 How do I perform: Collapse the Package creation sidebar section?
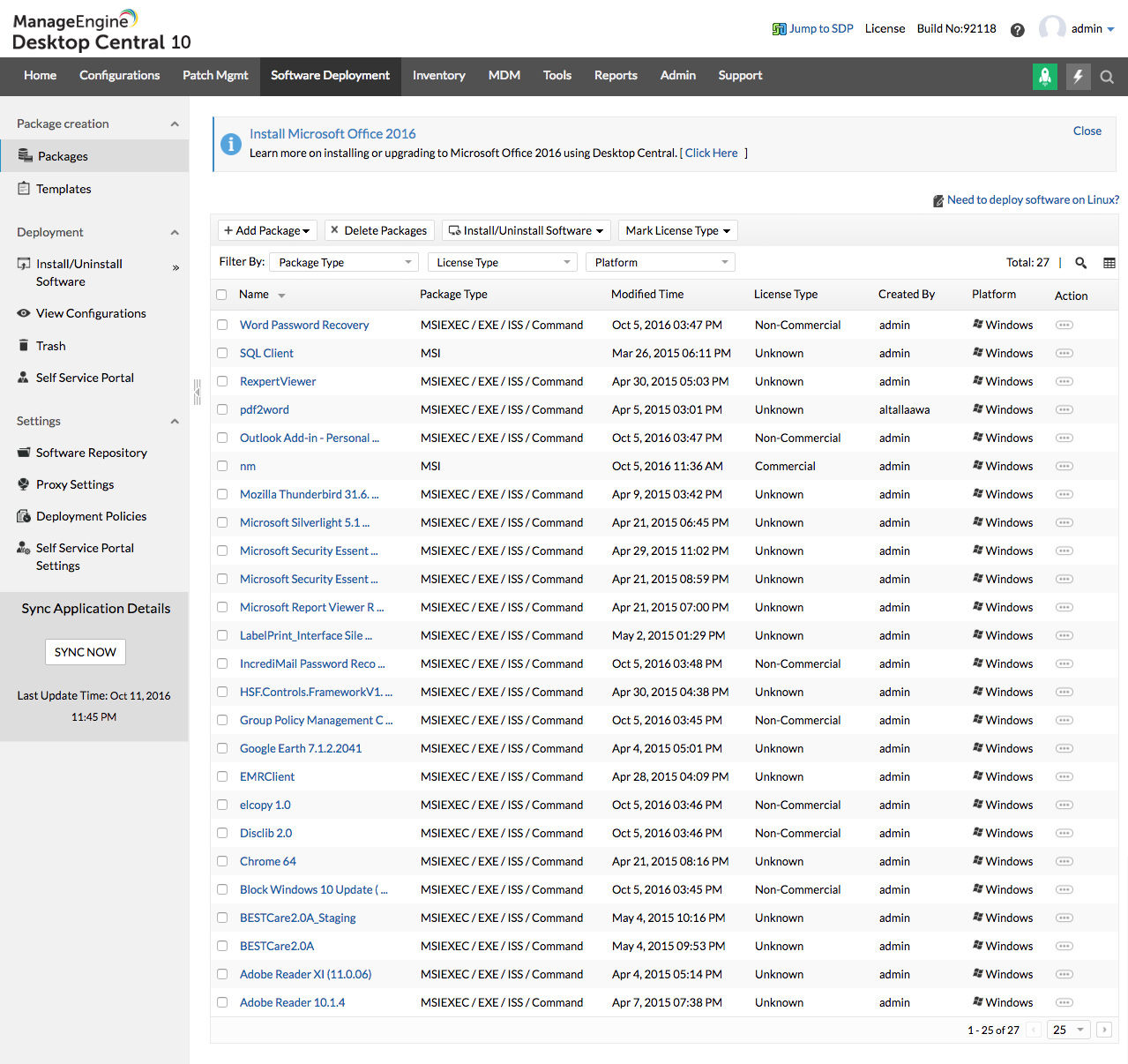point(175,124)
